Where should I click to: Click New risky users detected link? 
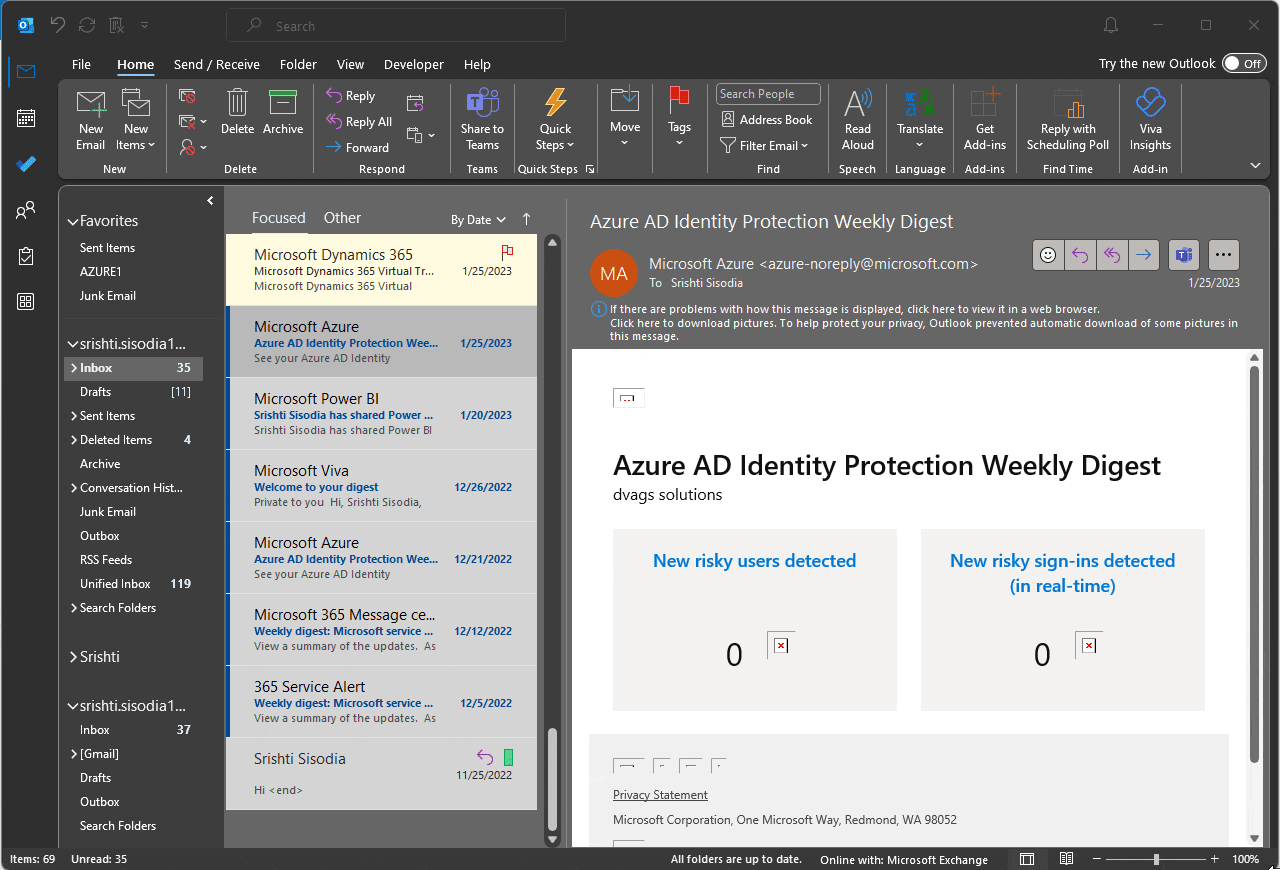click(x=754, y=561)
